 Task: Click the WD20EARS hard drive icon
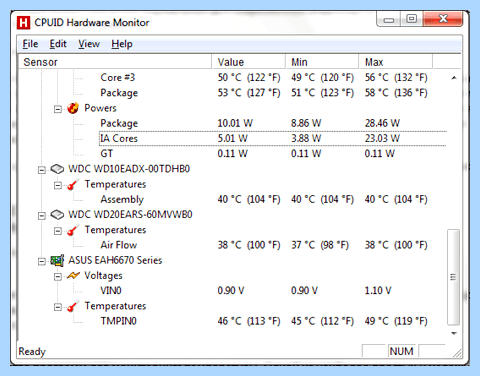pyautogui.click(x=57, y=215)
